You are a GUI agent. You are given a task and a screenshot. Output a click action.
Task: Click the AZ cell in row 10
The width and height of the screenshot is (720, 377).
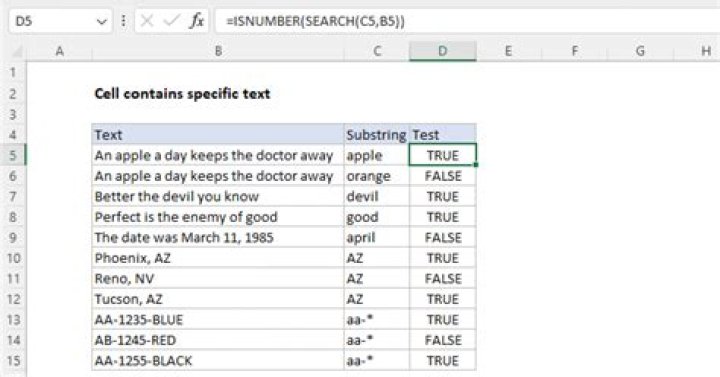coord(377,258)
